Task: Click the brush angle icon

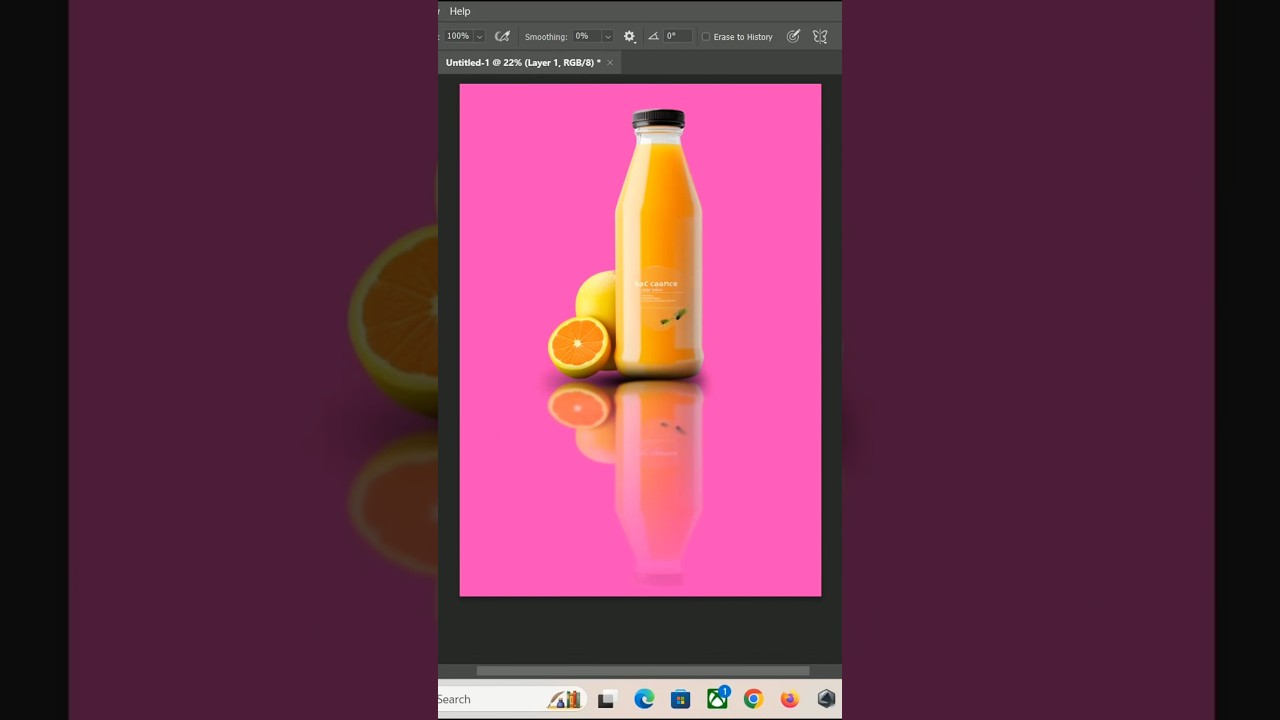Action: tap(653, 36)
